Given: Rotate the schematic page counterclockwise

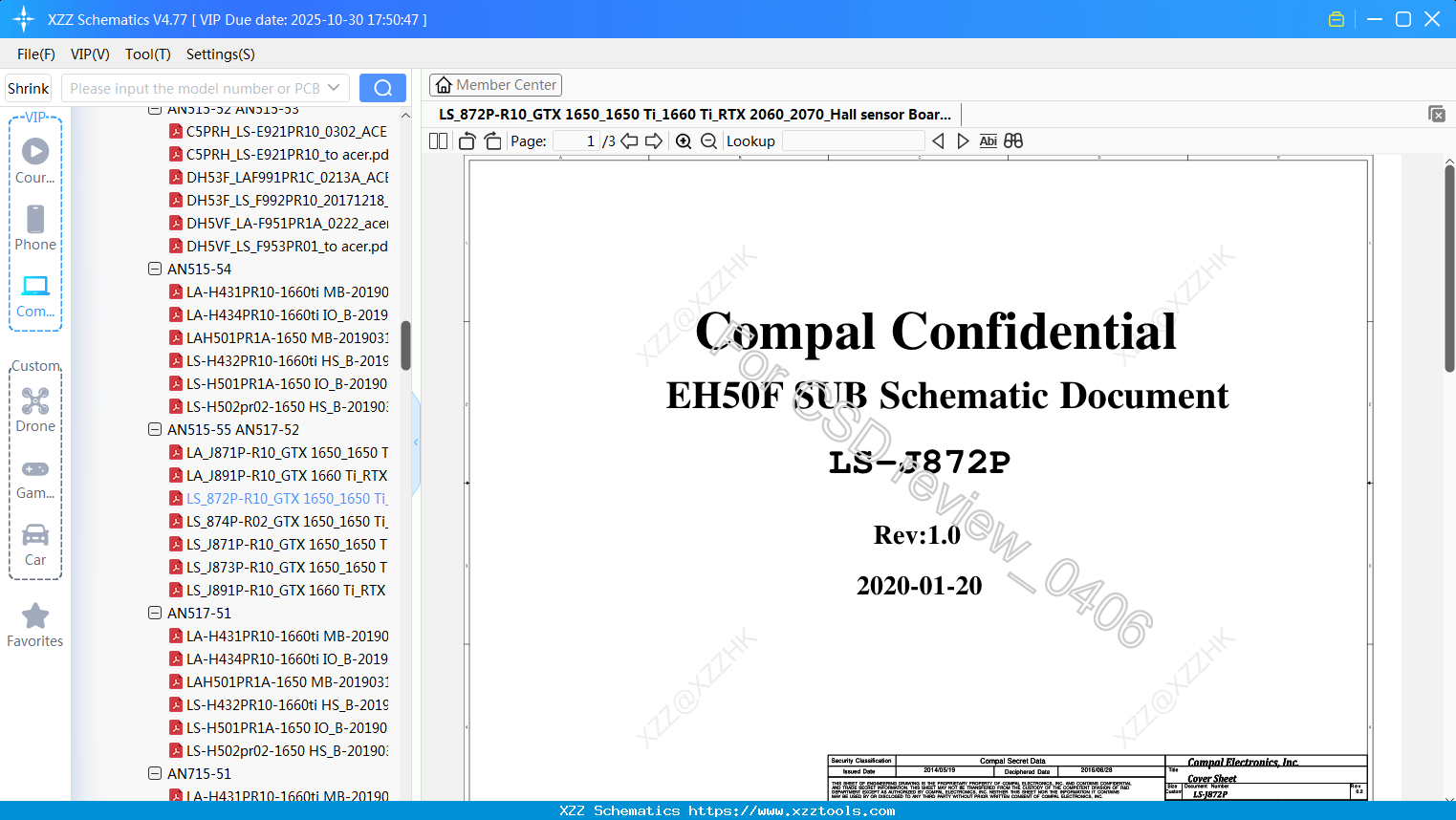Looking at the screenshot, I should [x=467, y=141].
